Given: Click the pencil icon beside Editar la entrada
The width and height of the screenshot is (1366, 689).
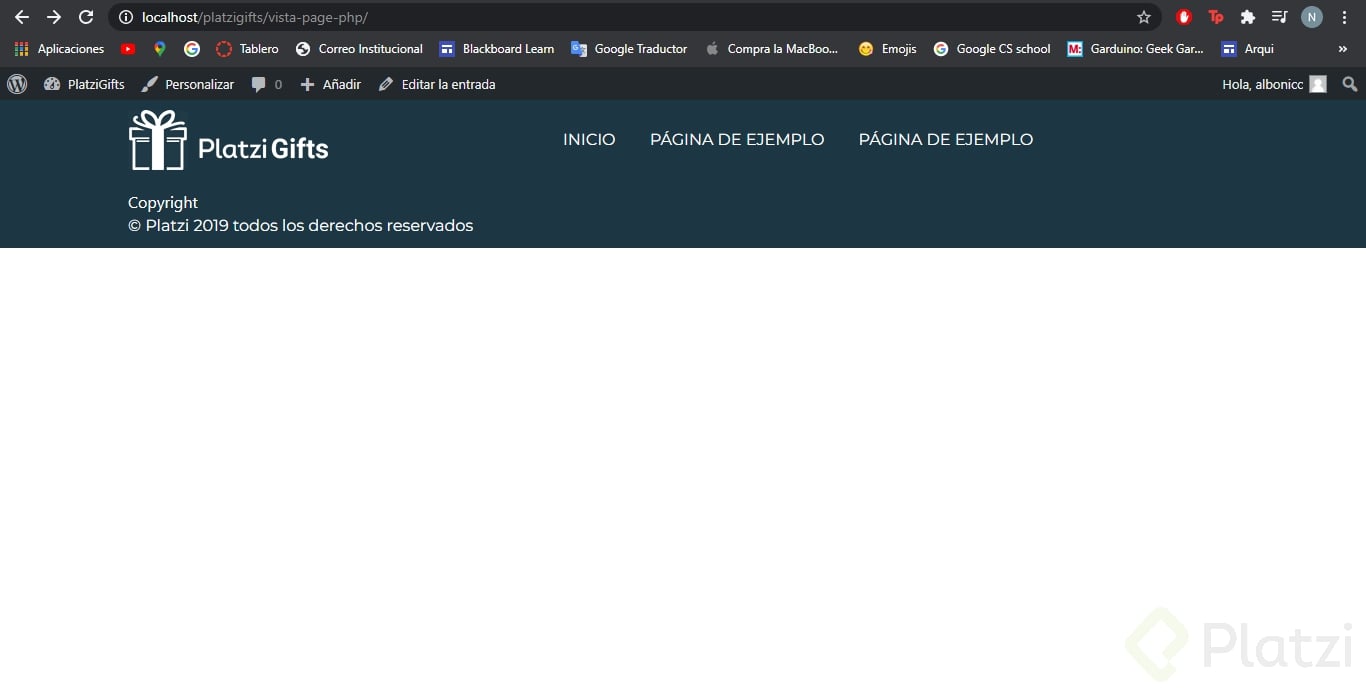Looking at the screenshot, I should 385,84.
